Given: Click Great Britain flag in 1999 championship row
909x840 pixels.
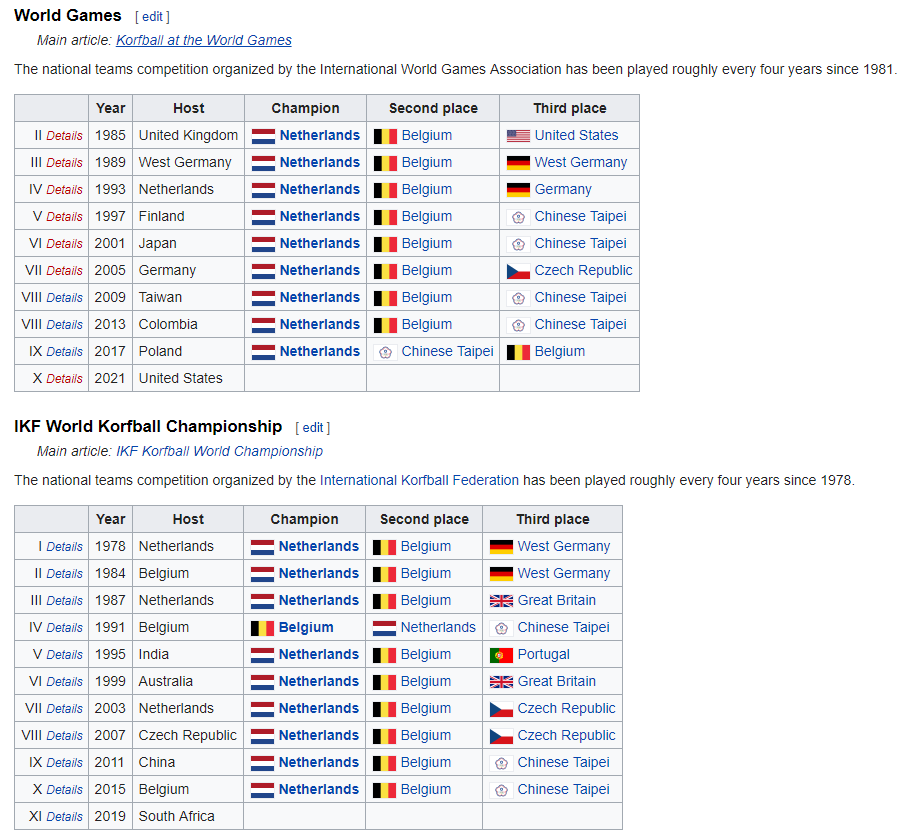Looking at the screenshot, I should point(501,682).
